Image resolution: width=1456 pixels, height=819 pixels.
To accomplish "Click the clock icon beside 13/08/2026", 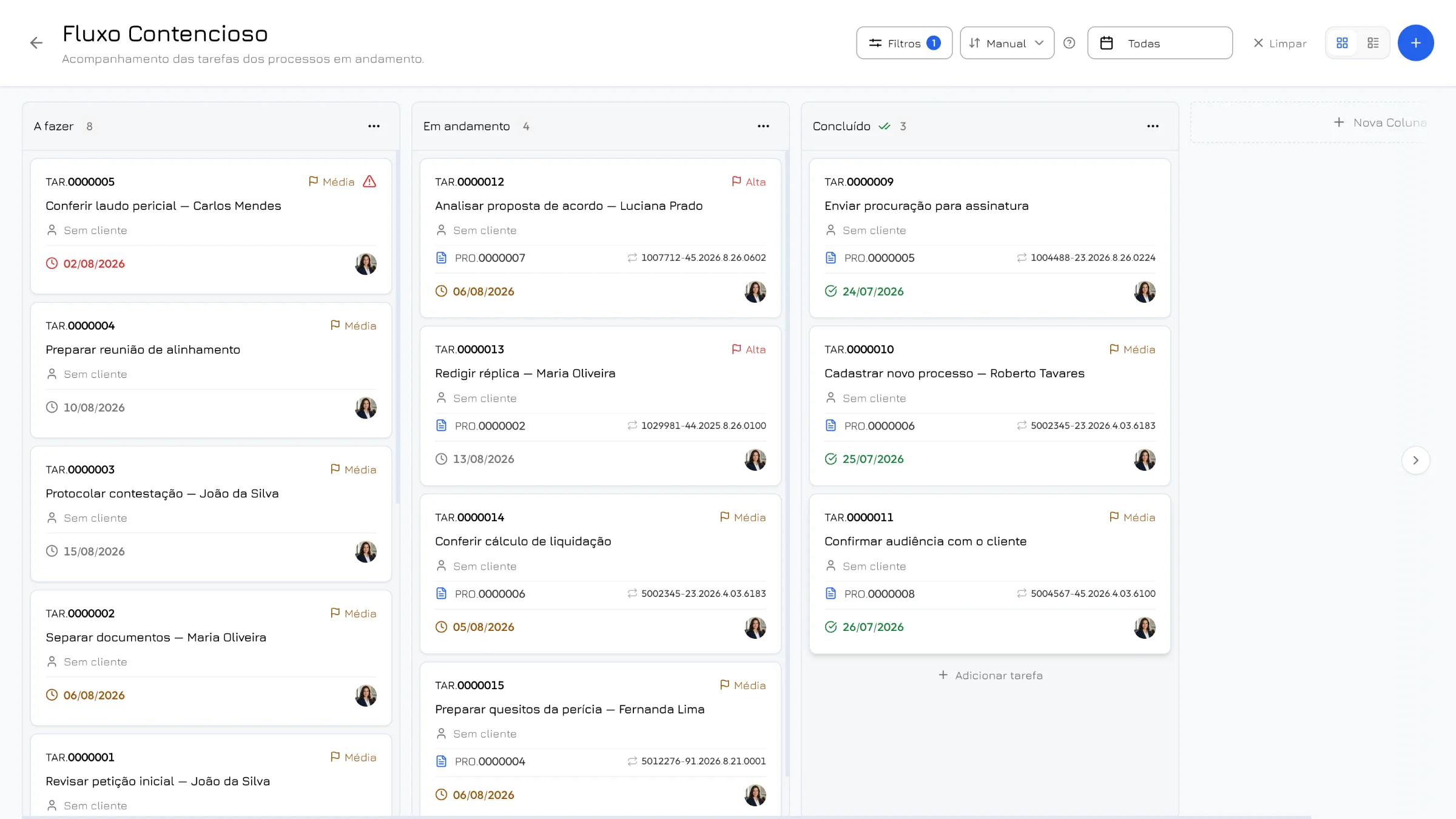I will [x=442, y=459].
